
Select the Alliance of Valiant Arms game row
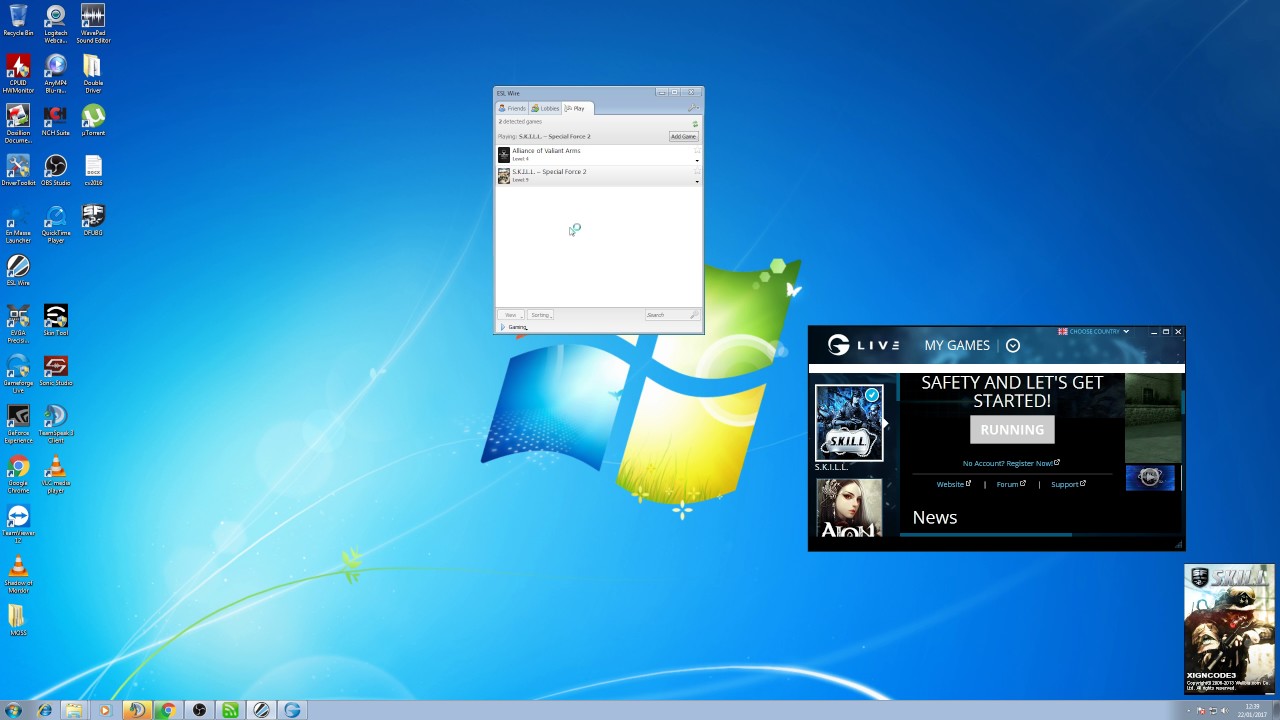coord(598,155)
